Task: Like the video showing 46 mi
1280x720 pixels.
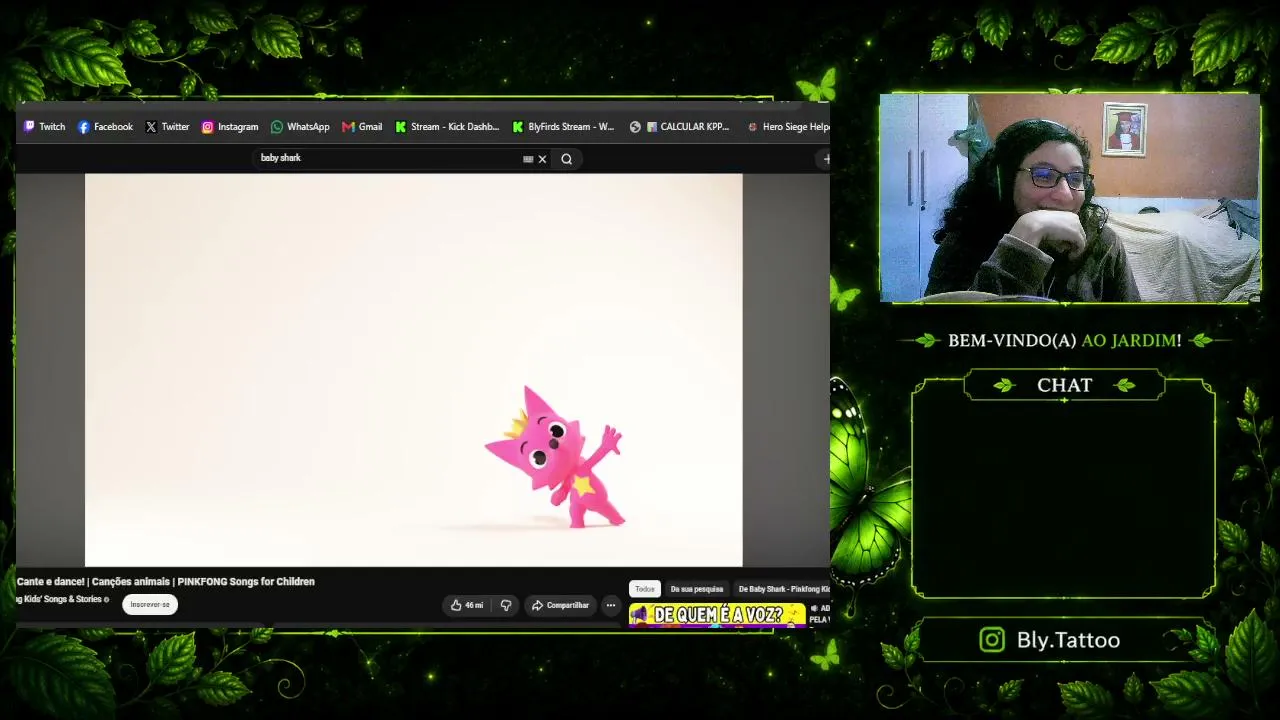Action: (x=467, y=605)
